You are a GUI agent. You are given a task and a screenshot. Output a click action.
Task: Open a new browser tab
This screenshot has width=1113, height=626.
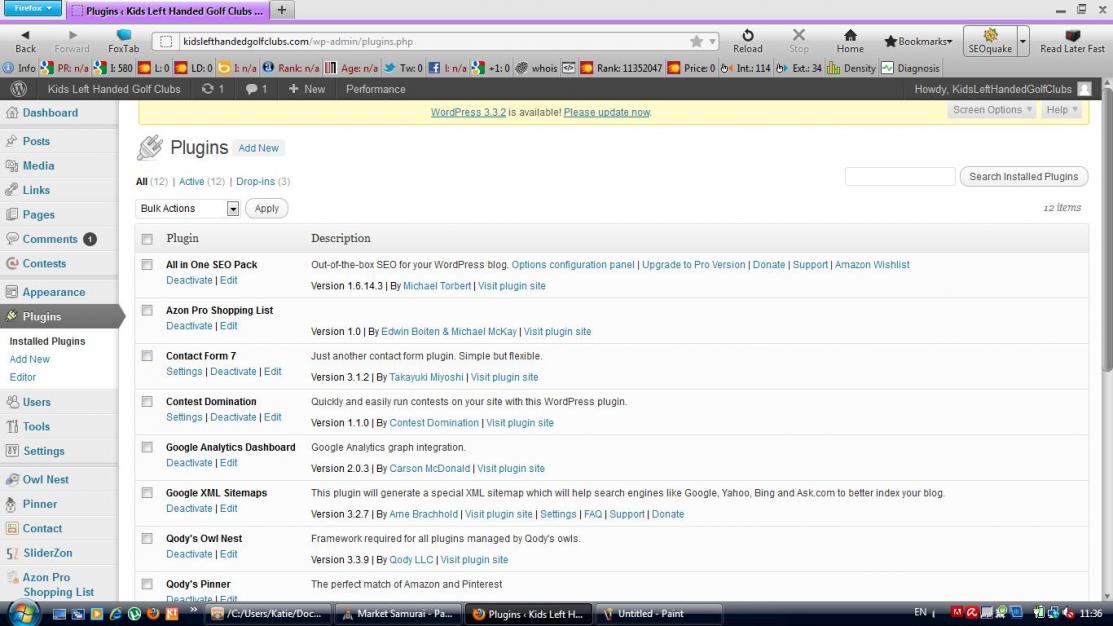point(282,10)
